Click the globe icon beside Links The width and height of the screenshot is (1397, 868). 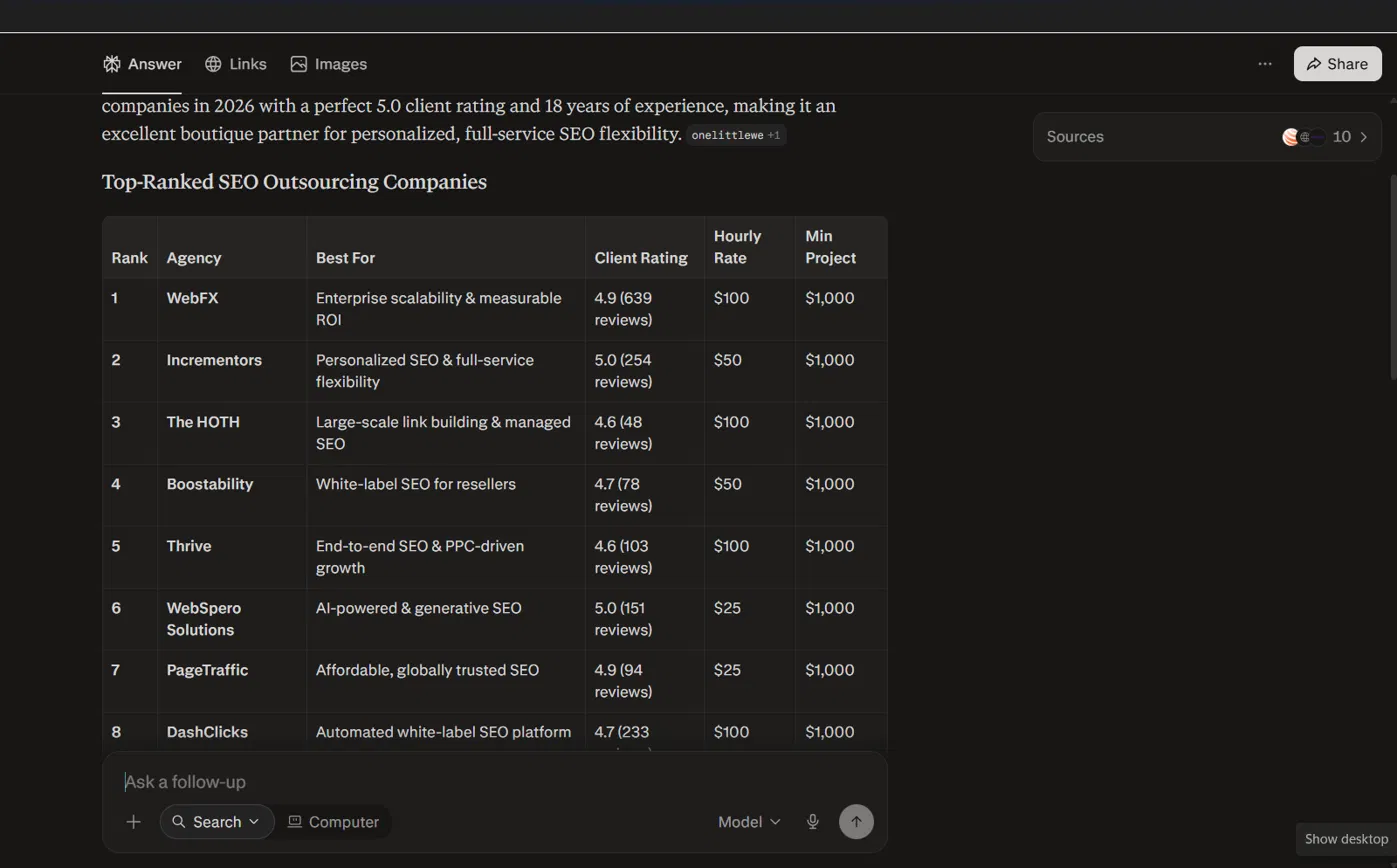tap(213, 64)
